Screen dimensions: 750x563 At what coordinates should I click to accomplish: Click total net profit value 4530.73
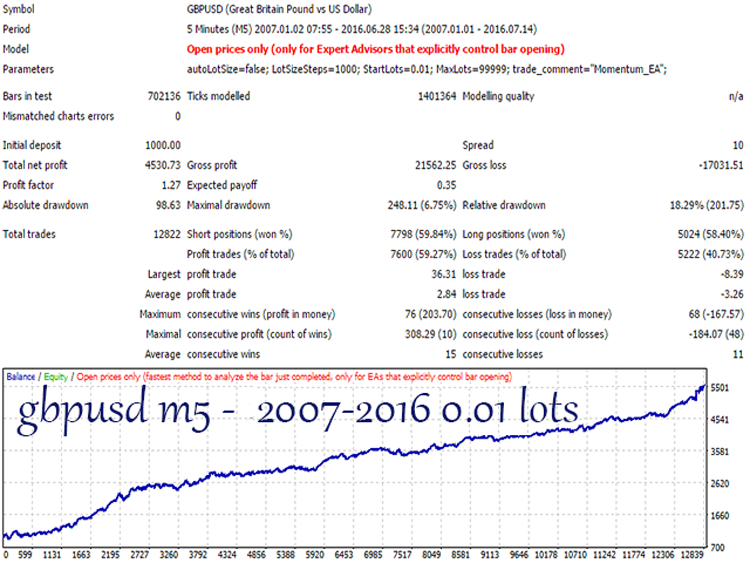click(163, 165)
